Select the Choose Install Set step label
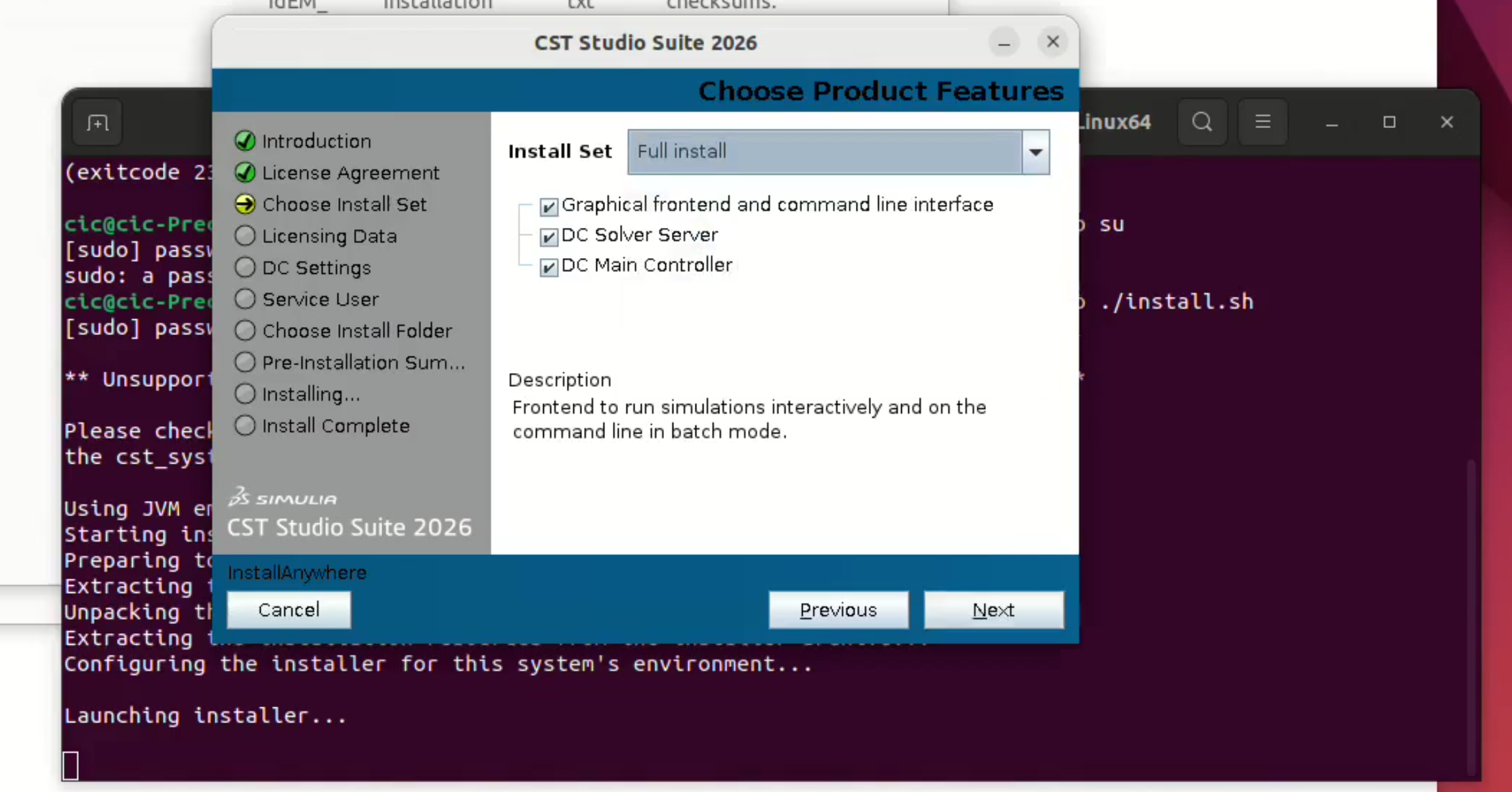Viewport: 1512px width, 792px height. coord(344,204)
